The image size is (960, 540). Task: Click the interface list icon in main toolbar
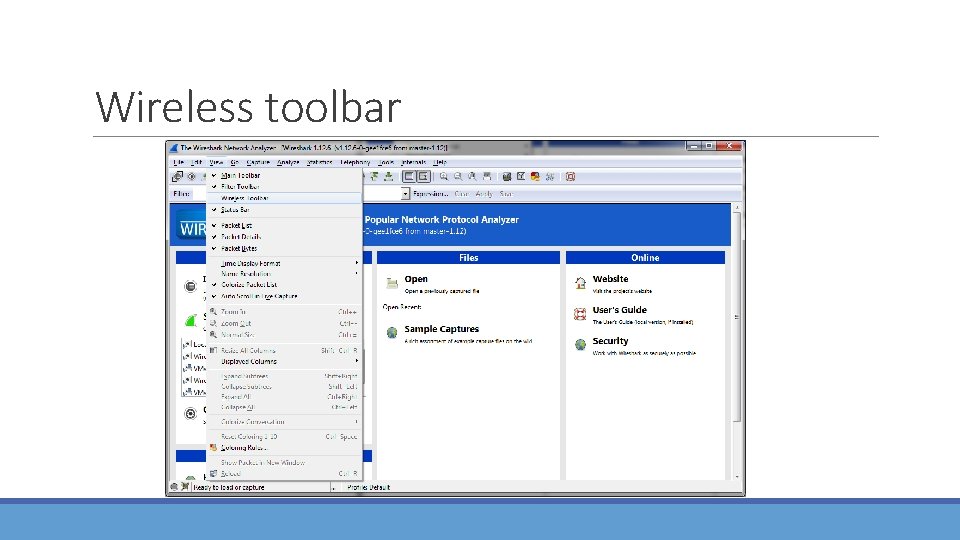pos(178,176)
